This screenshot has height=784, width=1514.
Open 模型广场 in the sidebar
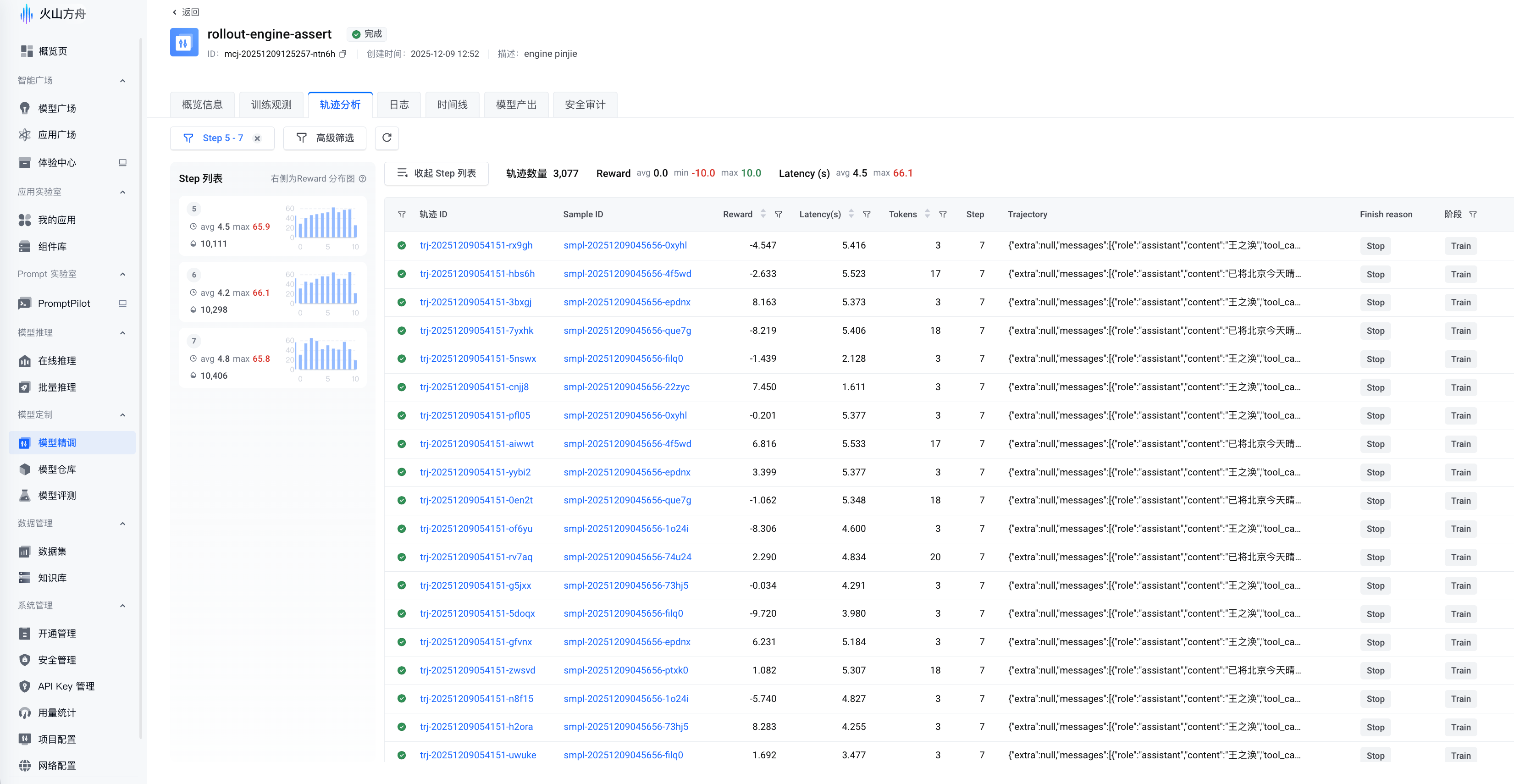click(x=57, y=108)
